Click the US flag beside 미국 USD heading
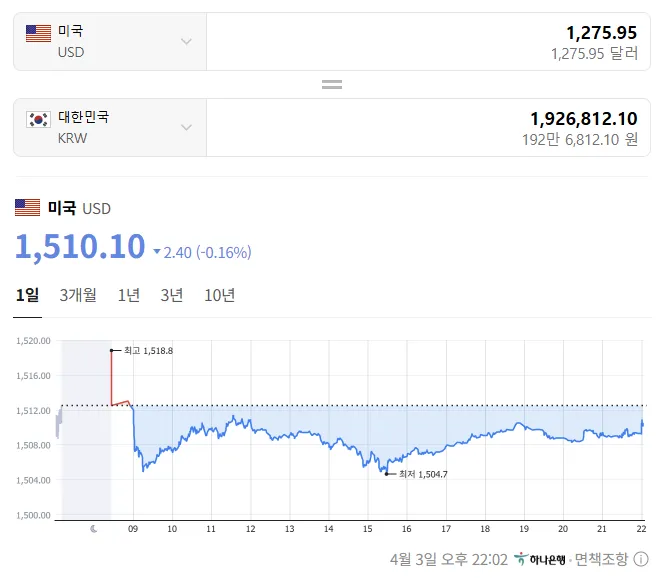The image size is (660, 578). [x=28, y=208]
